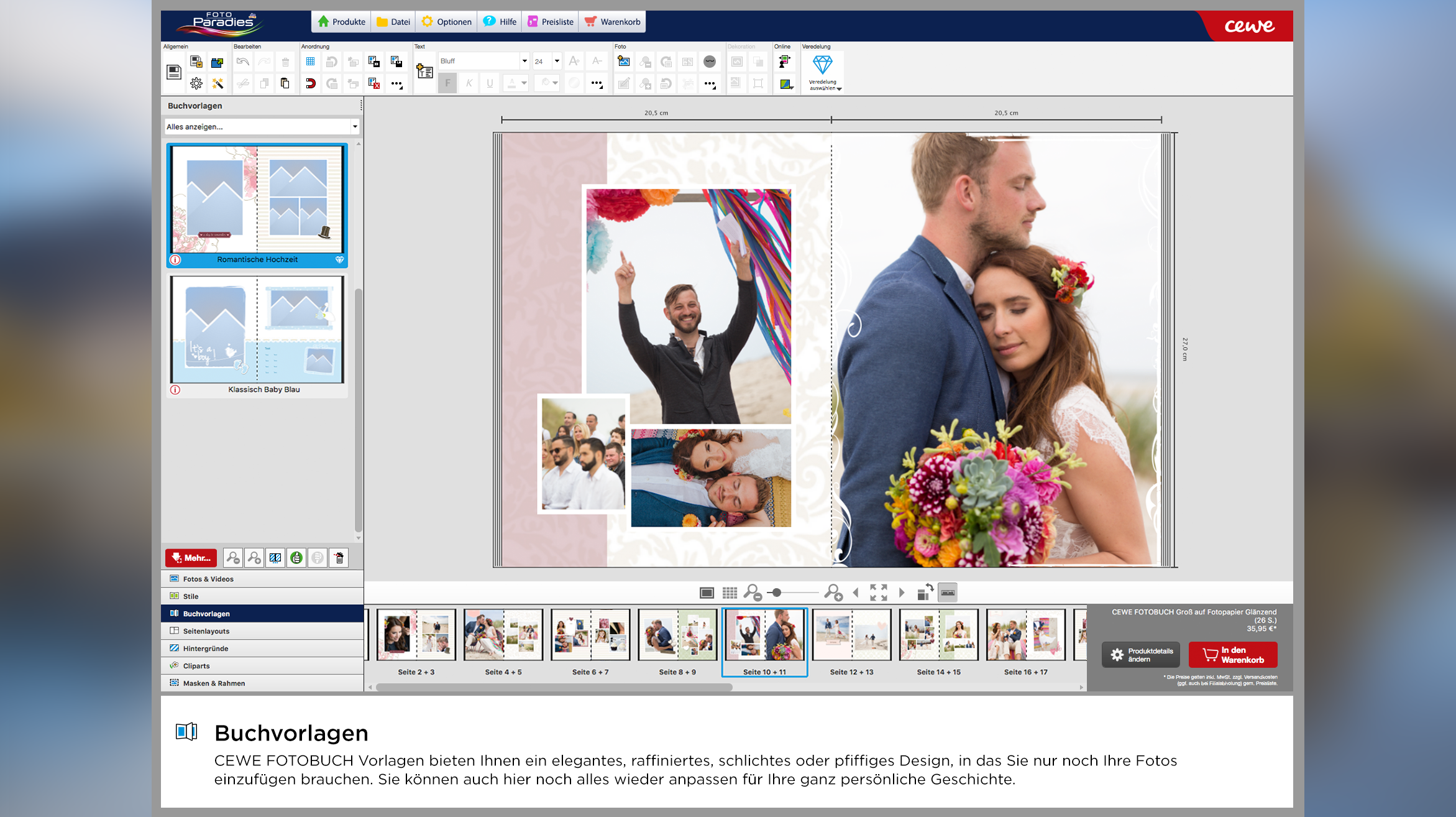This screenshot has height=817, width=1456.
Task: Click the magic wand assistant icon
Action: click(217, 83)
